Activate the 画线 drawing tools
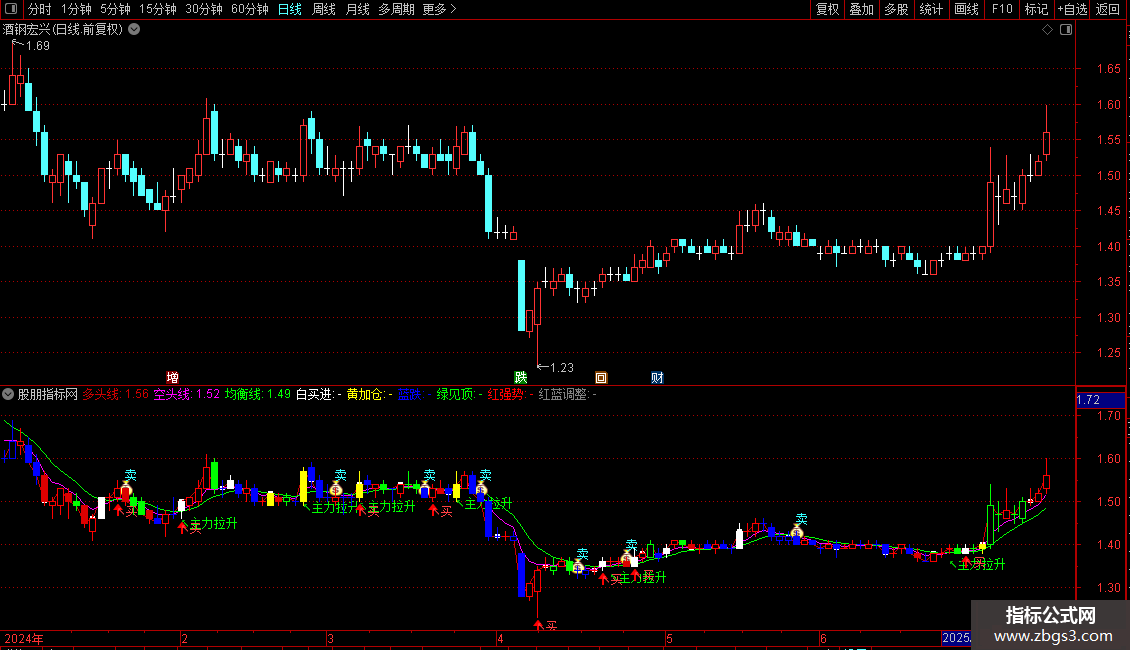 (x=966, y=9)
